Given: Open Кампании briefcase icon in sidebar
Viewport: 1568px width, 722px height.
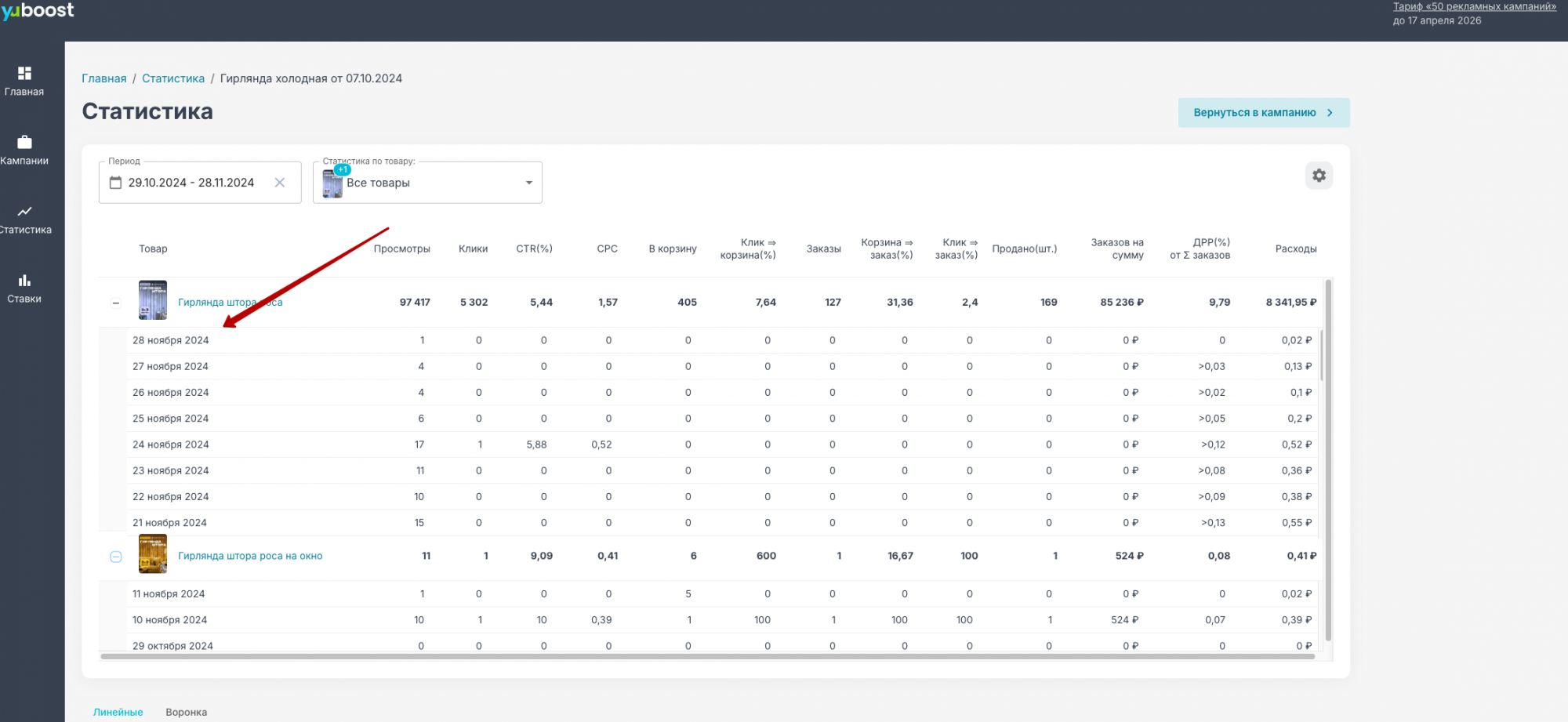Looking at the screenshot, I should pyautogui.click(x=24, y=143).
